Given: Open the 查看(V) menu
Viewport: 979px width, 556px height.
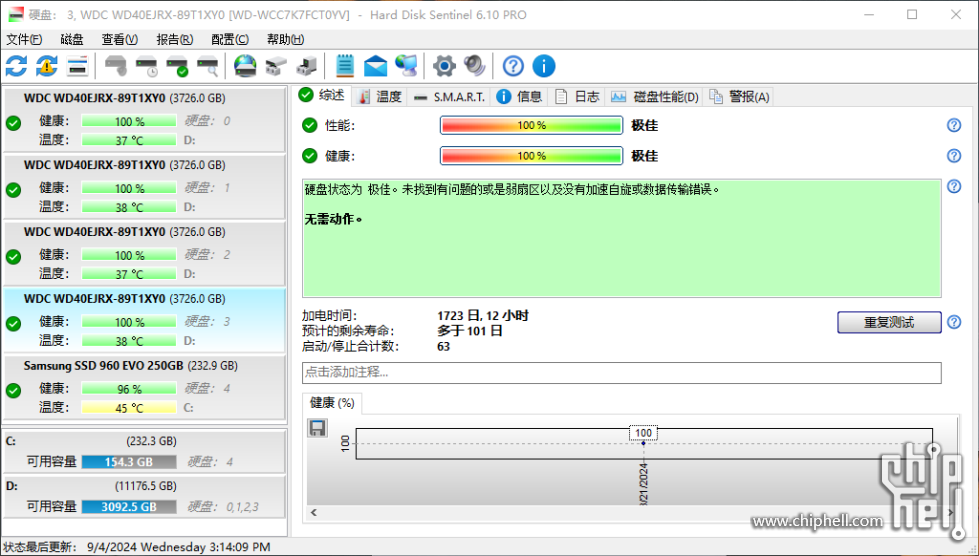Looking at the screenshot, I should click(120, 39).
